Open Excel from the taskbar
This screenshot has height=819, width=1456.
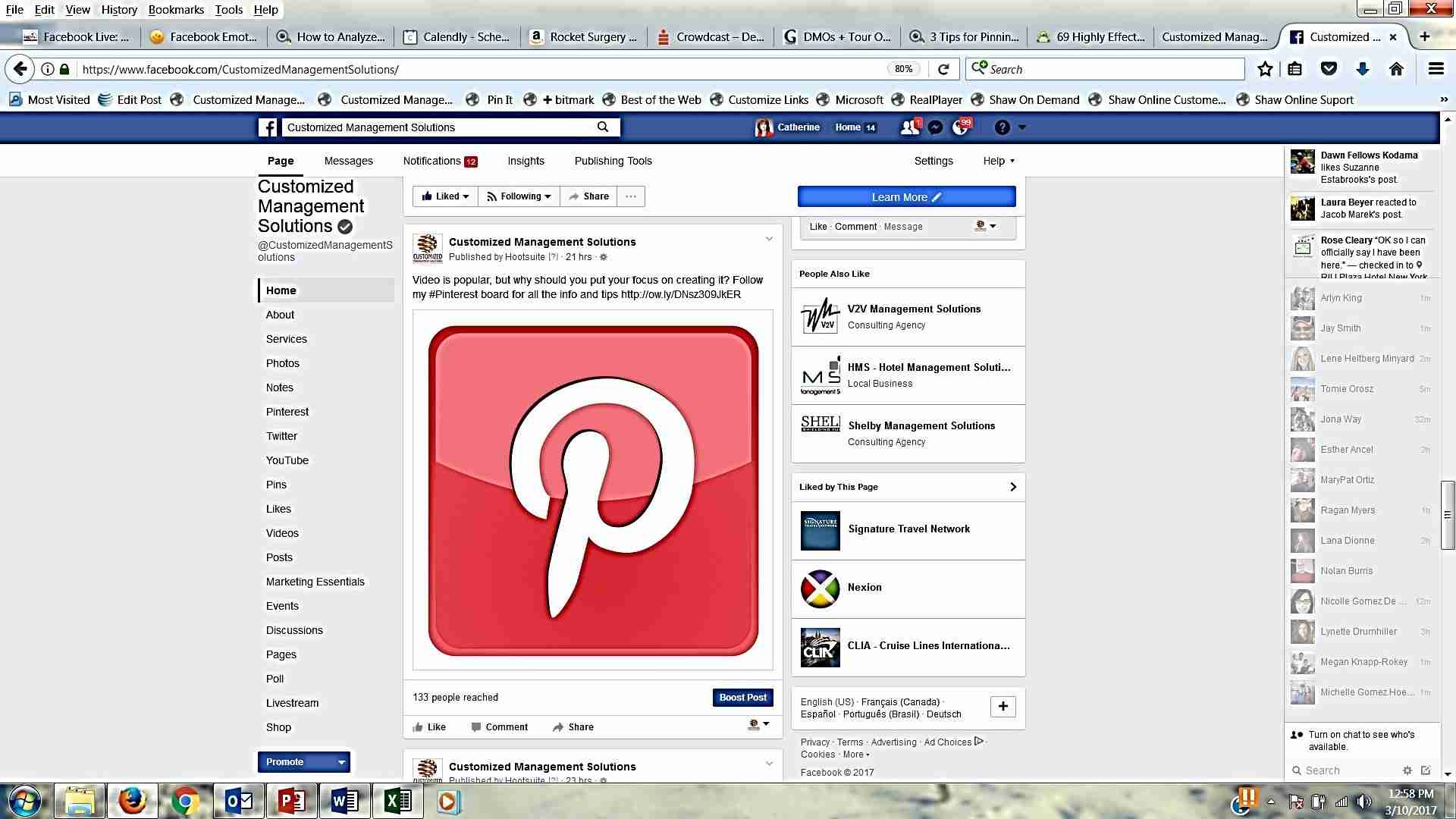tap(398, 802)
